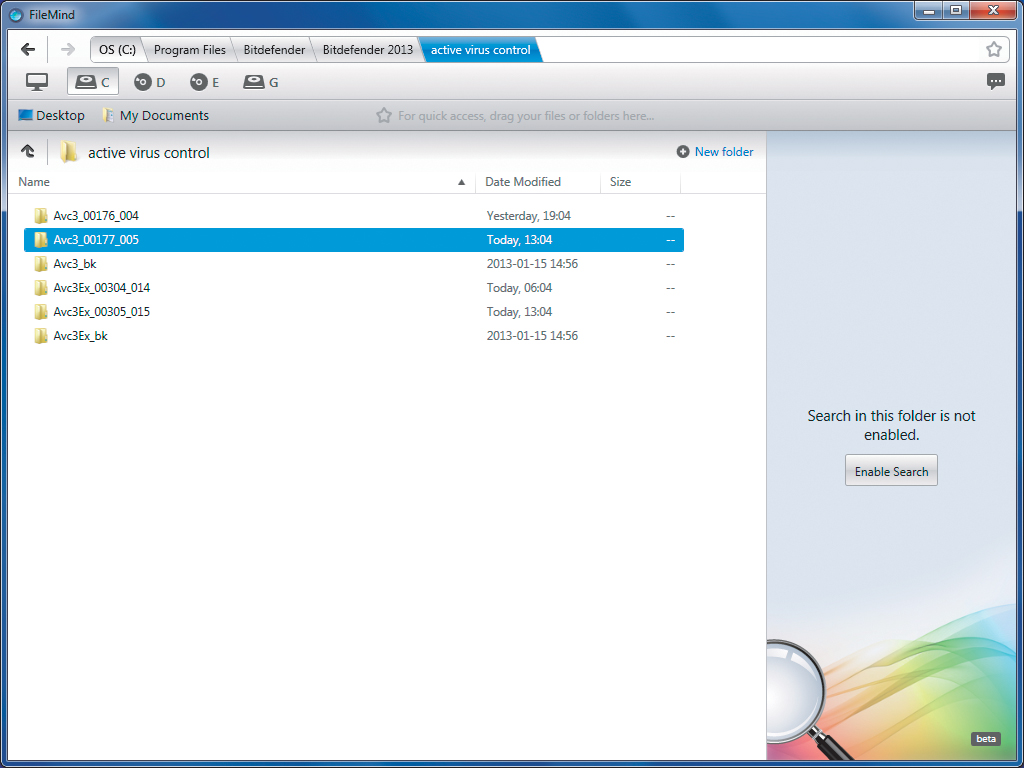
Task: Open the E drive
Action: [x=203, y=82]
